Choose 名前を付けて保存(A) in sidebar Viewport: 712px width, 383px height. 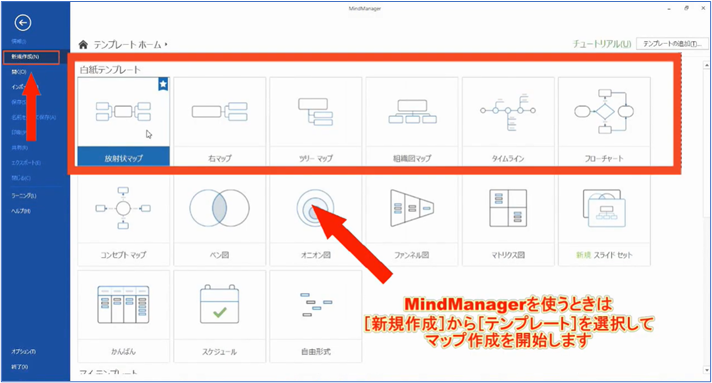[34, 117]
